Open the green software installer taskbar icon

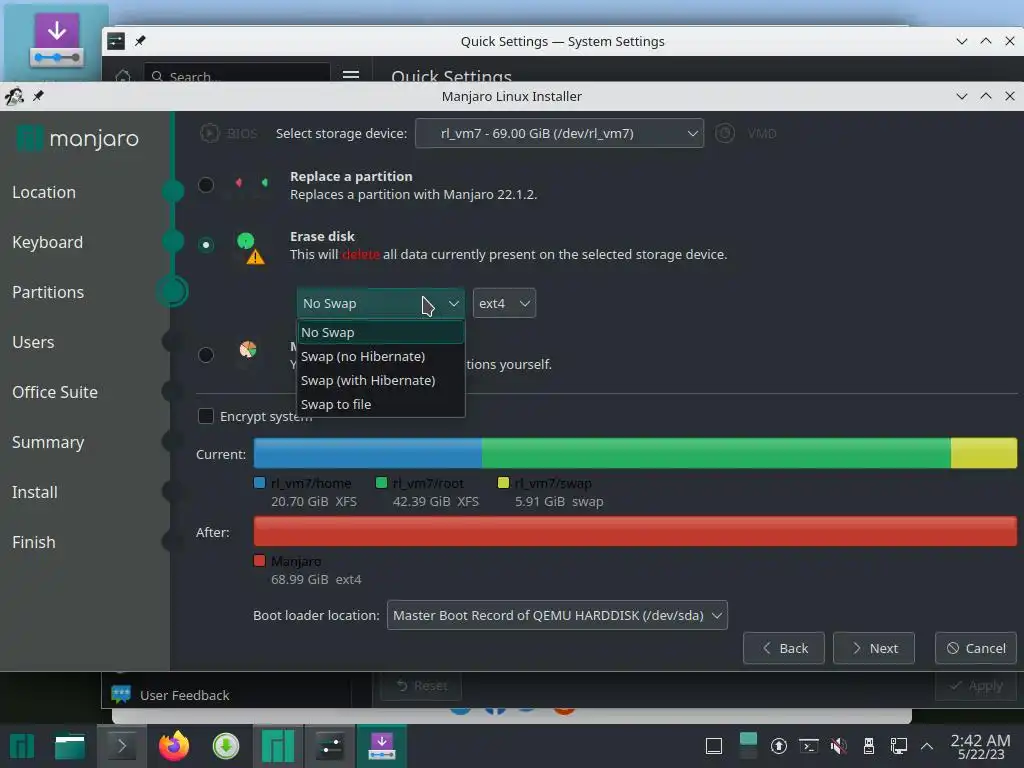coord(226,746)
